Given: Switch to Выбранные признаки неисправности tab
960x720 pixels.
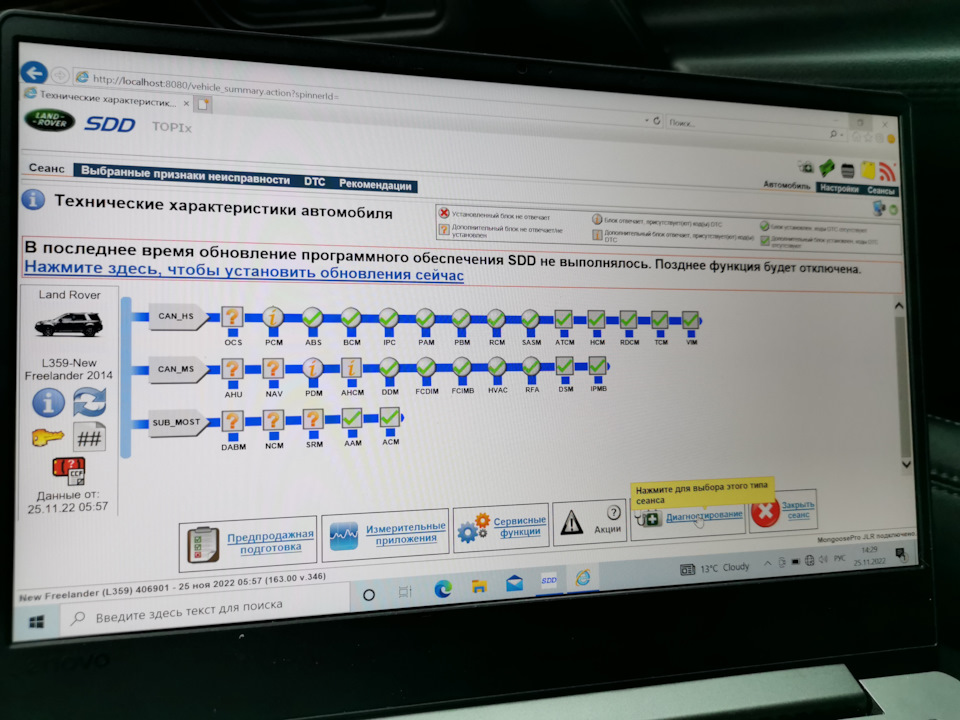Looking at the screenshot, I should pos(186,174).
